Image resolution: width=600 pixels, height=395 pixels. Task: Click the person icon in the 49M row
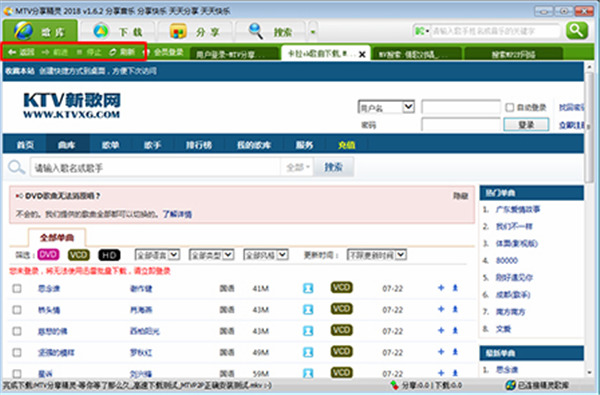[308, 352]
